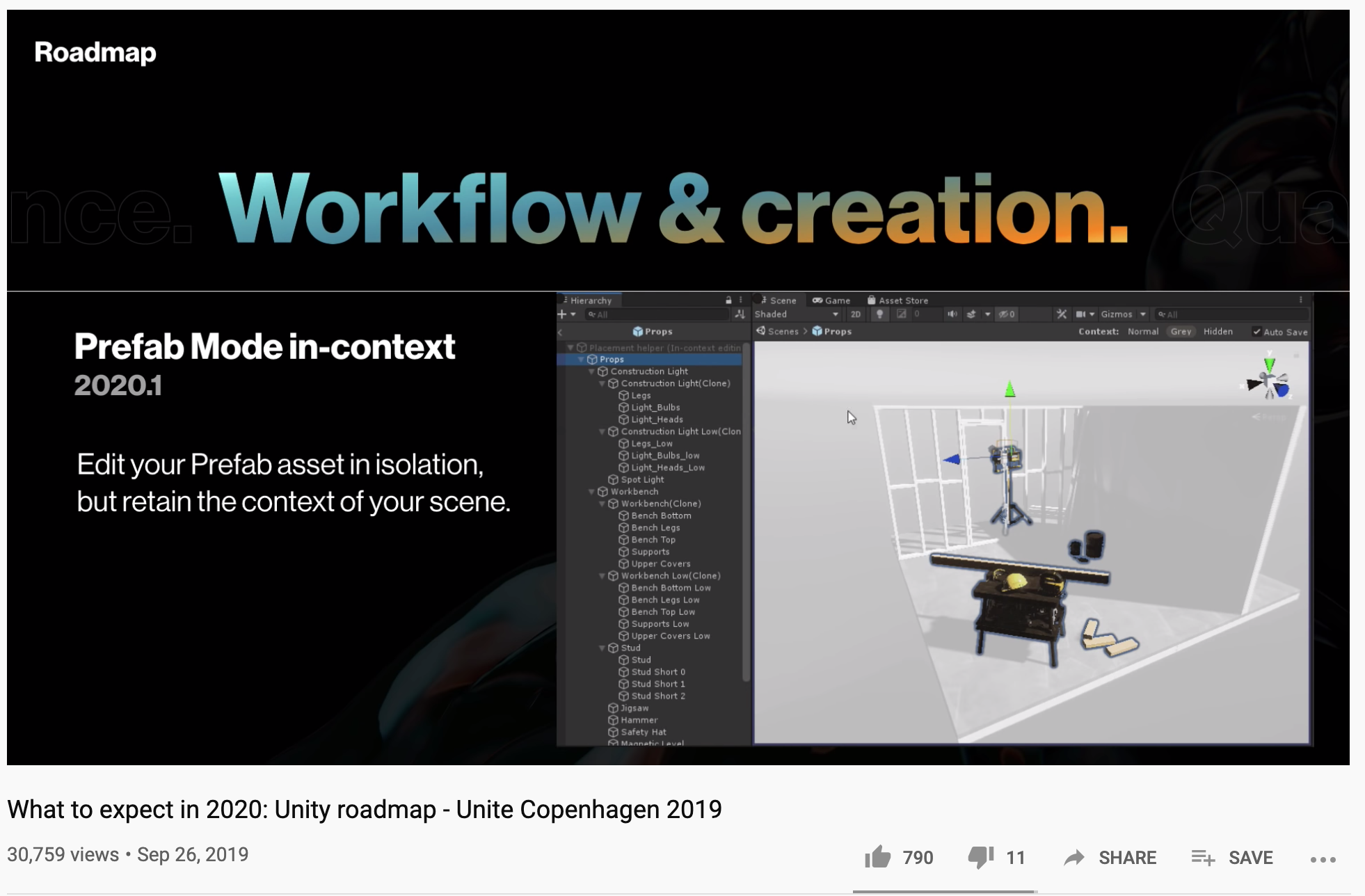Click the Hierarchy panel lock icon
1365x896 pixels.
coord(728,301)
